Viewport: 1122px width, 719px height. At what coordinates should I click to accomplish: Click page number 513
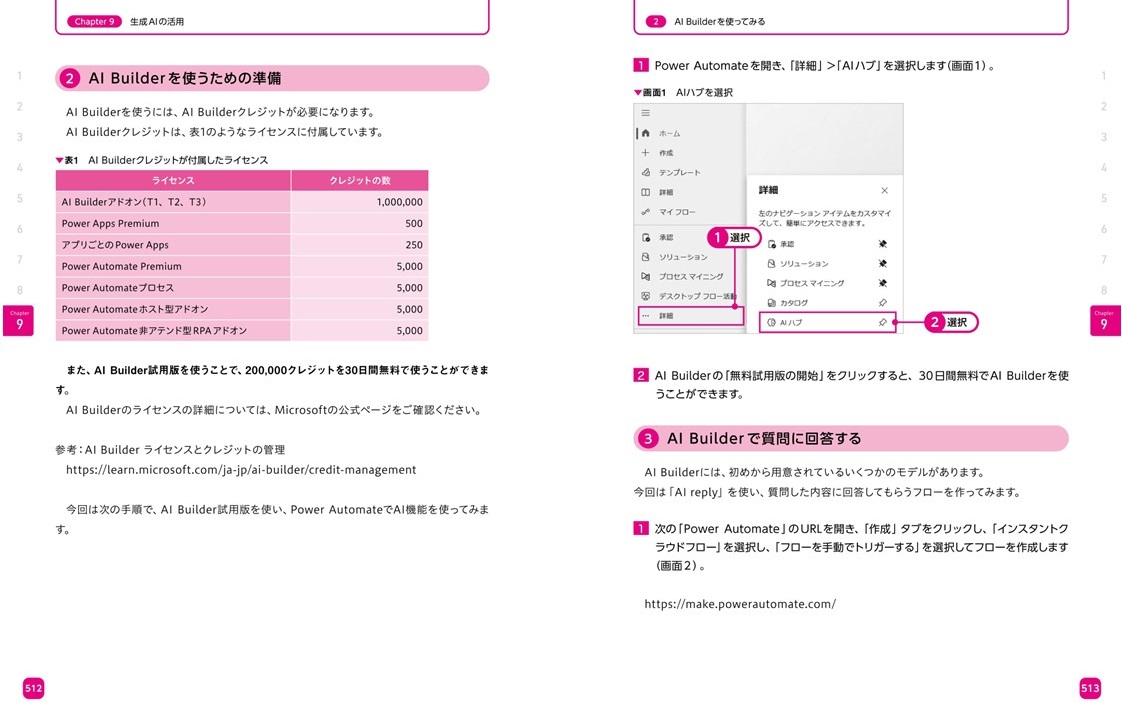[x=1090, y=688]
